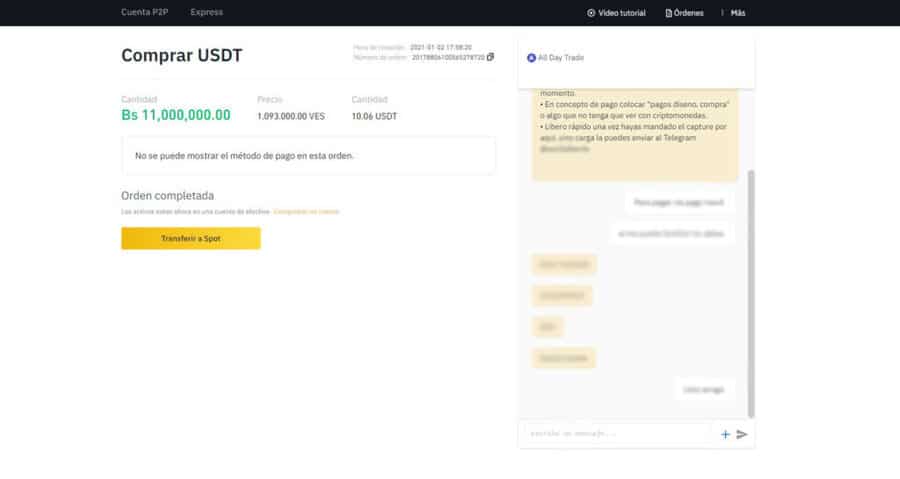900x479 pixels.
Task: Open the Más menu
Action: (738, 13)
